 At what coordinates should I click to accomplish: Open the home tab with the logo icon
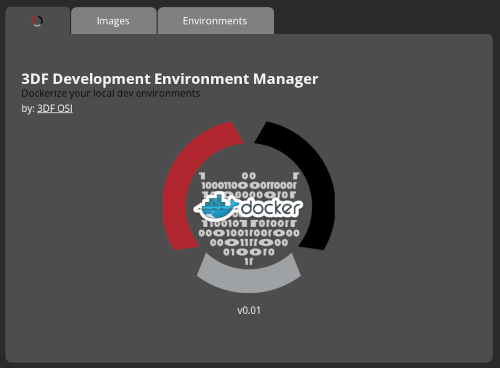click(x=37, y=21)
